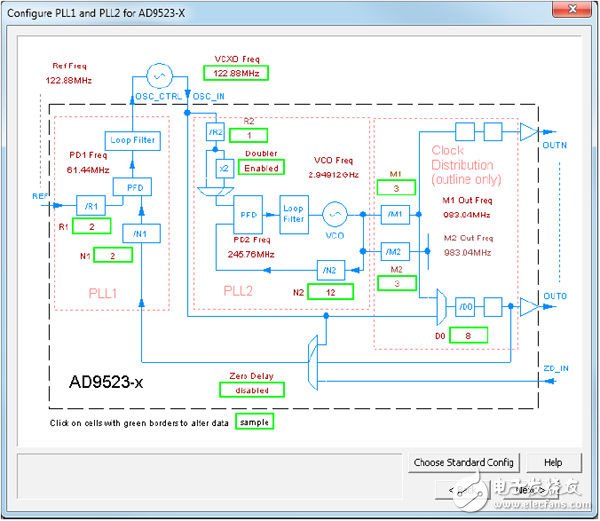Click the green-bordered sample cell
The width and height of the screenshot is (600, 521).
point(255,423)
